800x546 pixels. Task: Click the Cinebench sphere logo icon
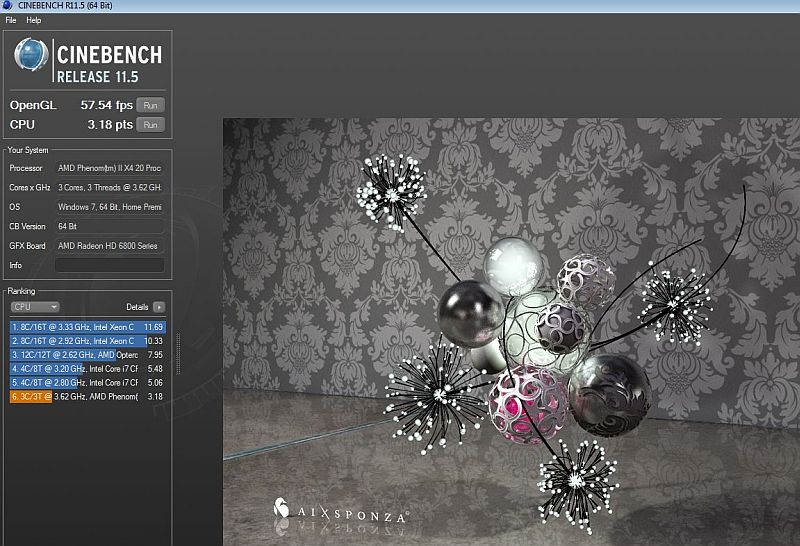[31, 54]
